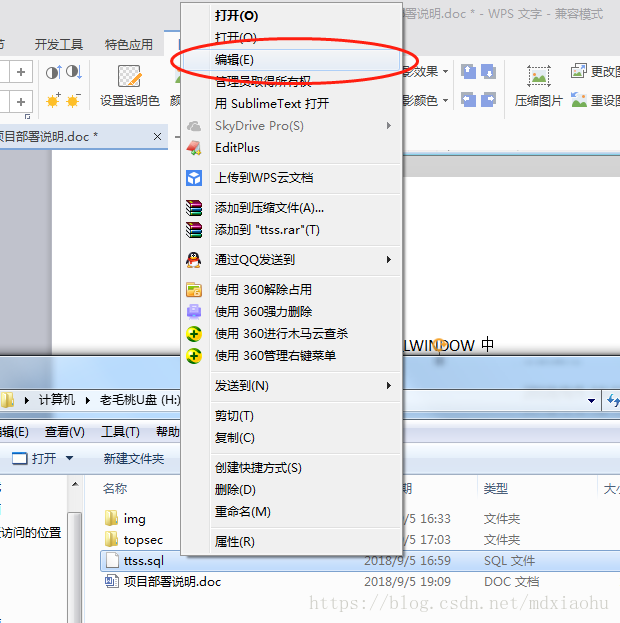Click the nudge shadow up icon

[x=469, y=72]
